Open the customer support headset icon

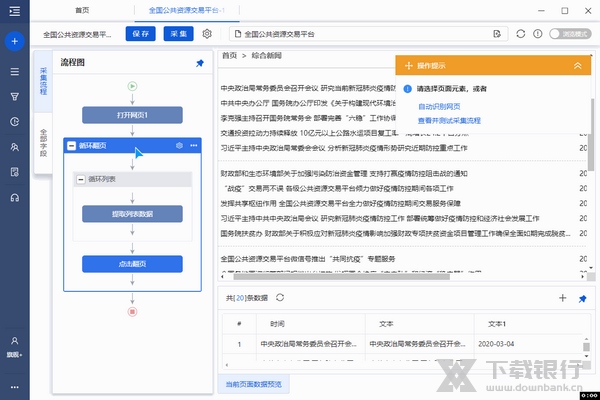click(x=15, y=198)
